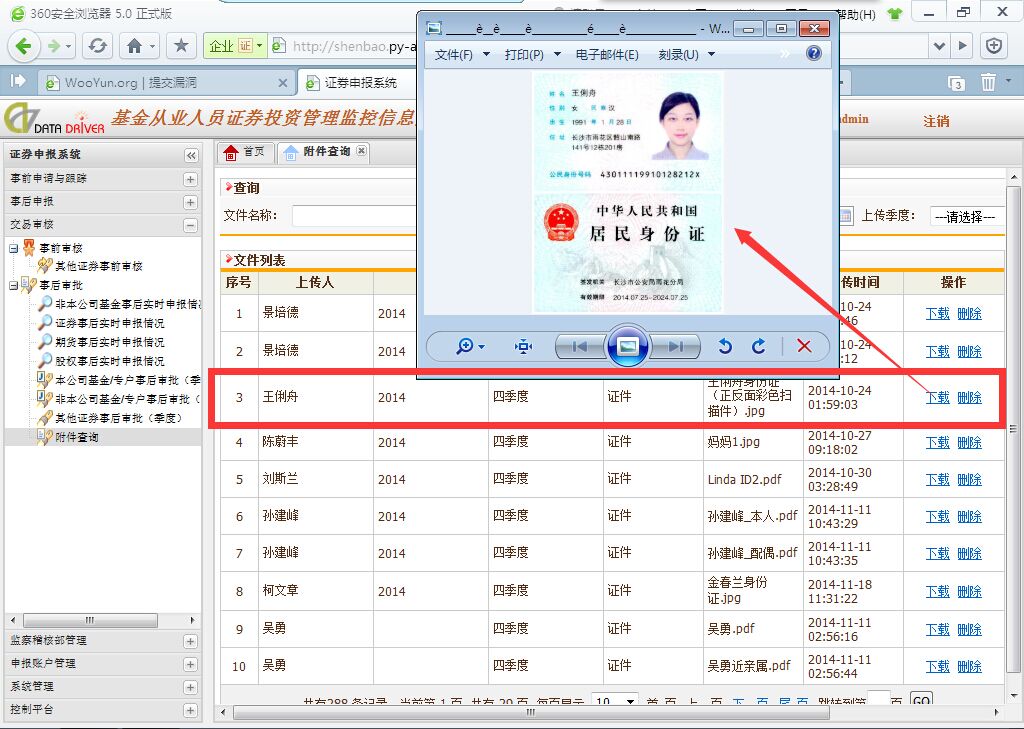Add page to favorites star icon
Viewport: 1024px width, 729px height.
181,46
